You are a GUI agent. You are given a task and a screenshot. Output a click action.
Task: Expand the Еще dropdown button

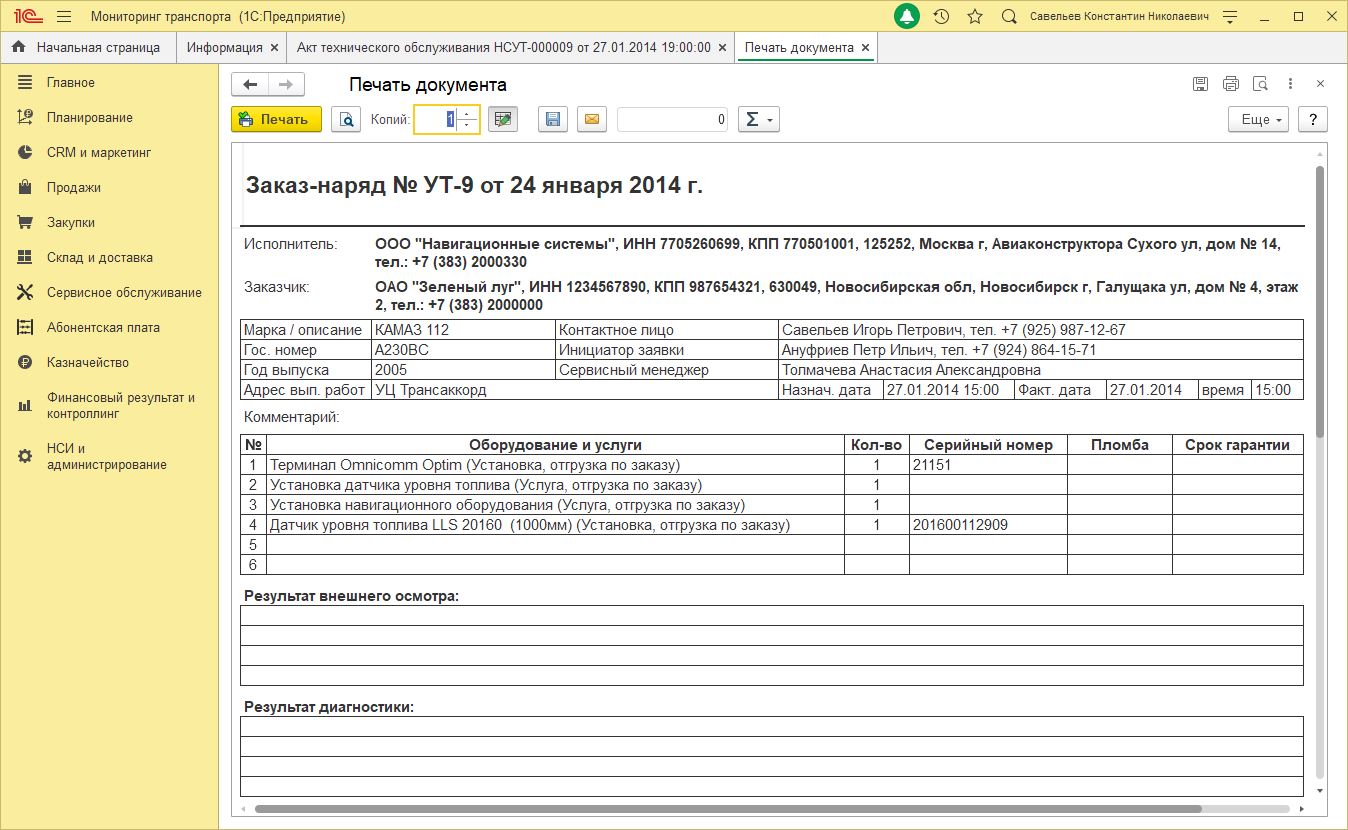coord(1258,119)
